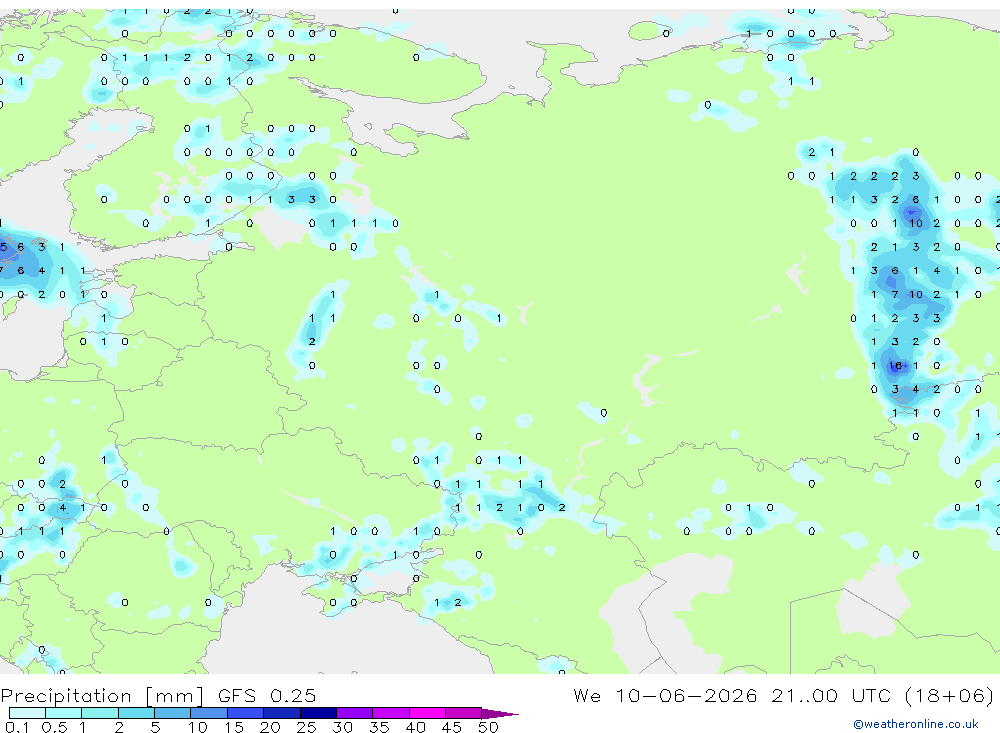Click the legend label '35'
This screenshot has width=1000, height=733.
(x=379, y=727)
